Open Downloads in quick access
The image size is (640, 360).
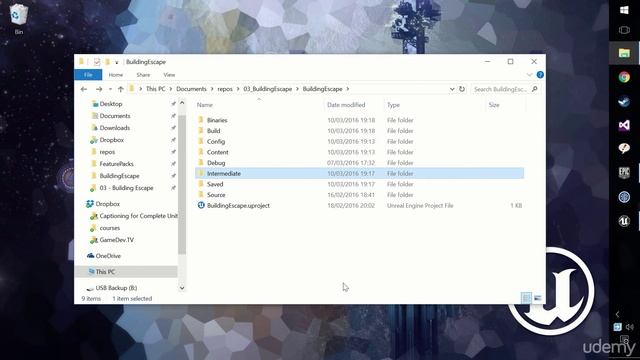coord(114,128)
